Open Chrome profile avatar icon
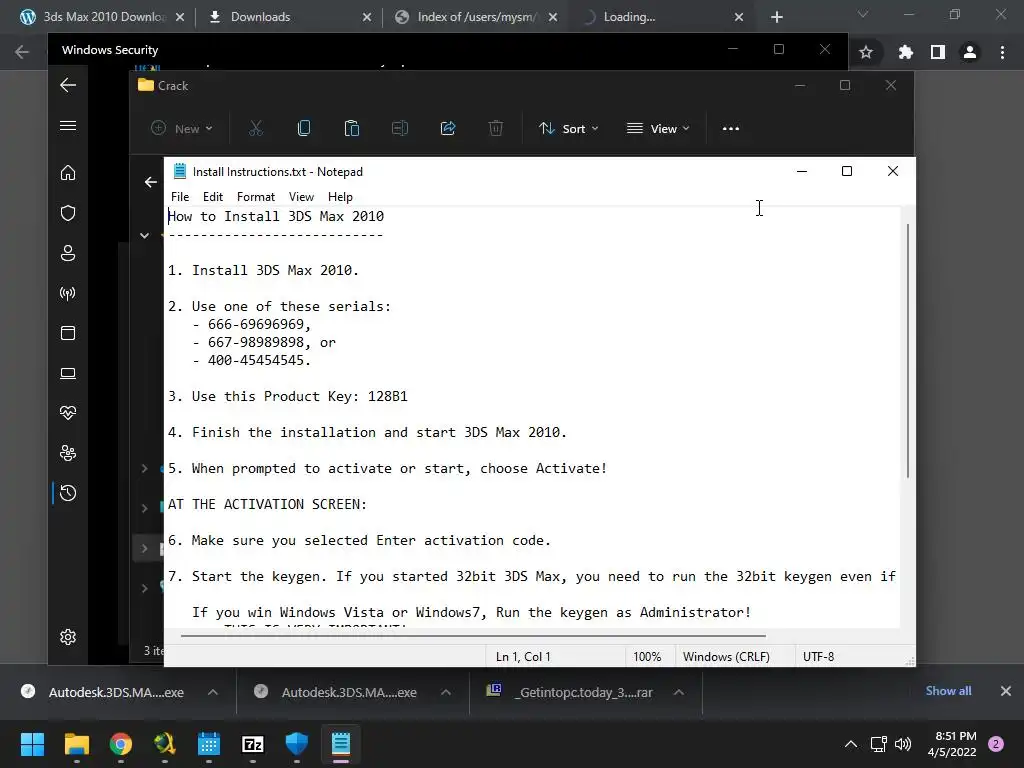The image size is (1024, 768). pos(970,52)
